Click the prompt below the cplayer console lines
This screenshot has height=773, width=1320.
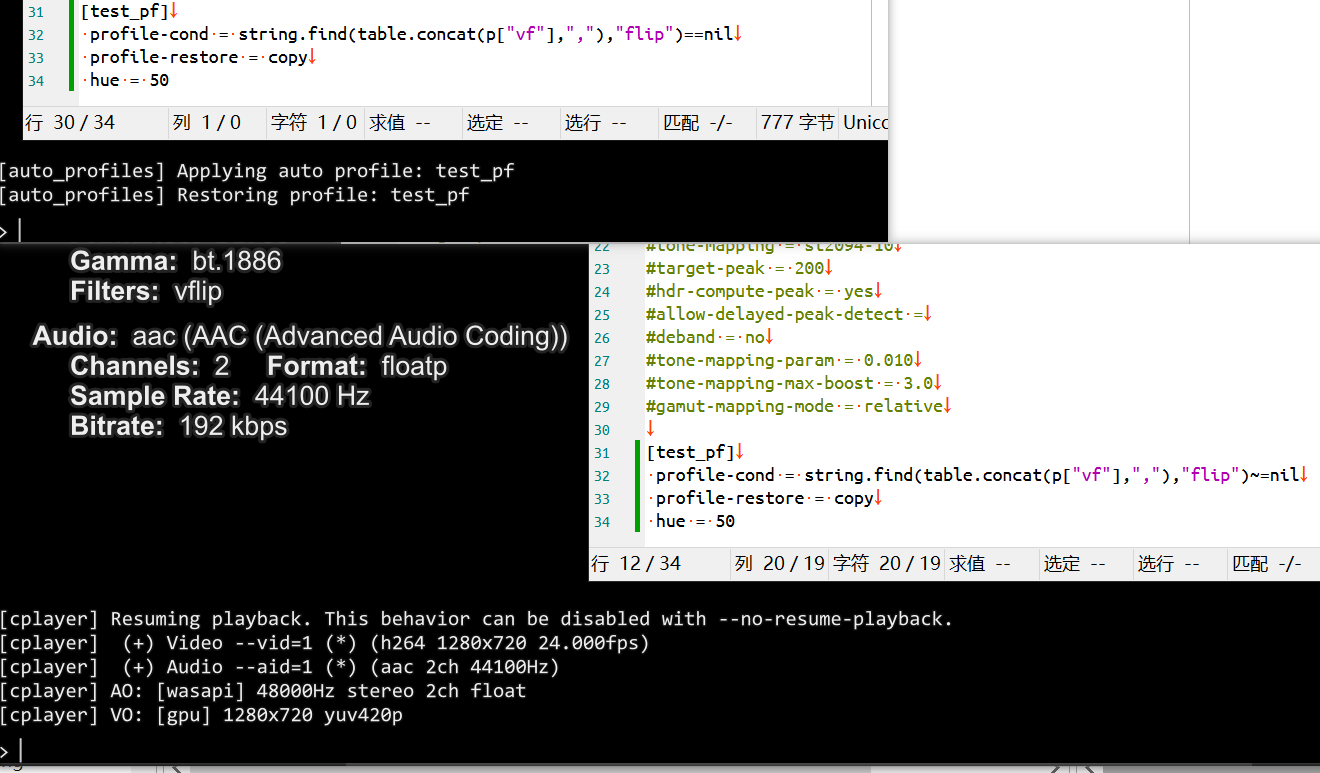10,751
